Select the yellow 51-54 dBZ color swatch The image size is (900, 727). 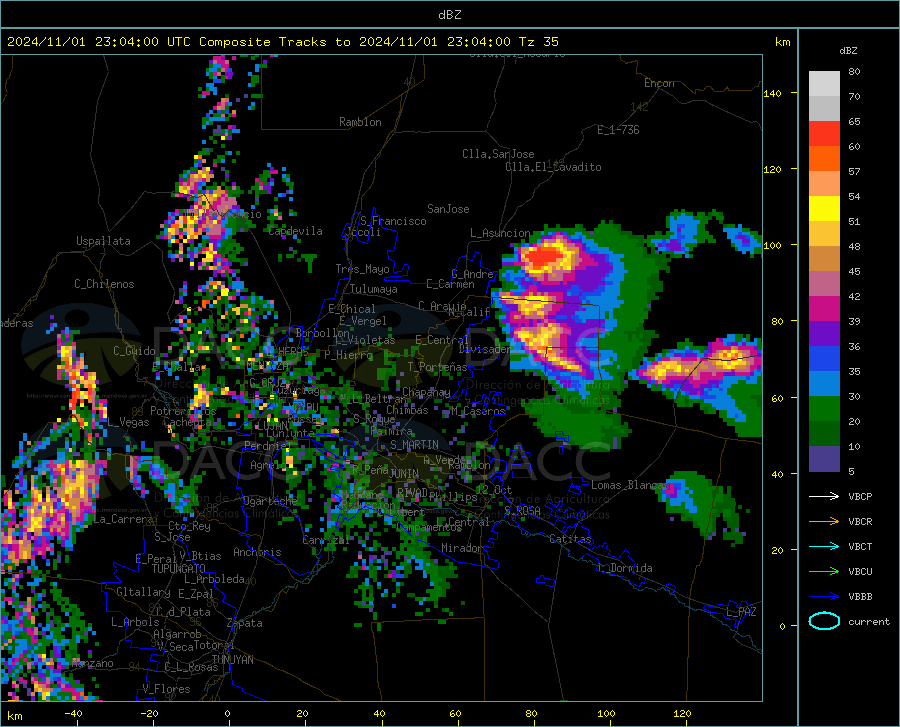click(824, 209)
